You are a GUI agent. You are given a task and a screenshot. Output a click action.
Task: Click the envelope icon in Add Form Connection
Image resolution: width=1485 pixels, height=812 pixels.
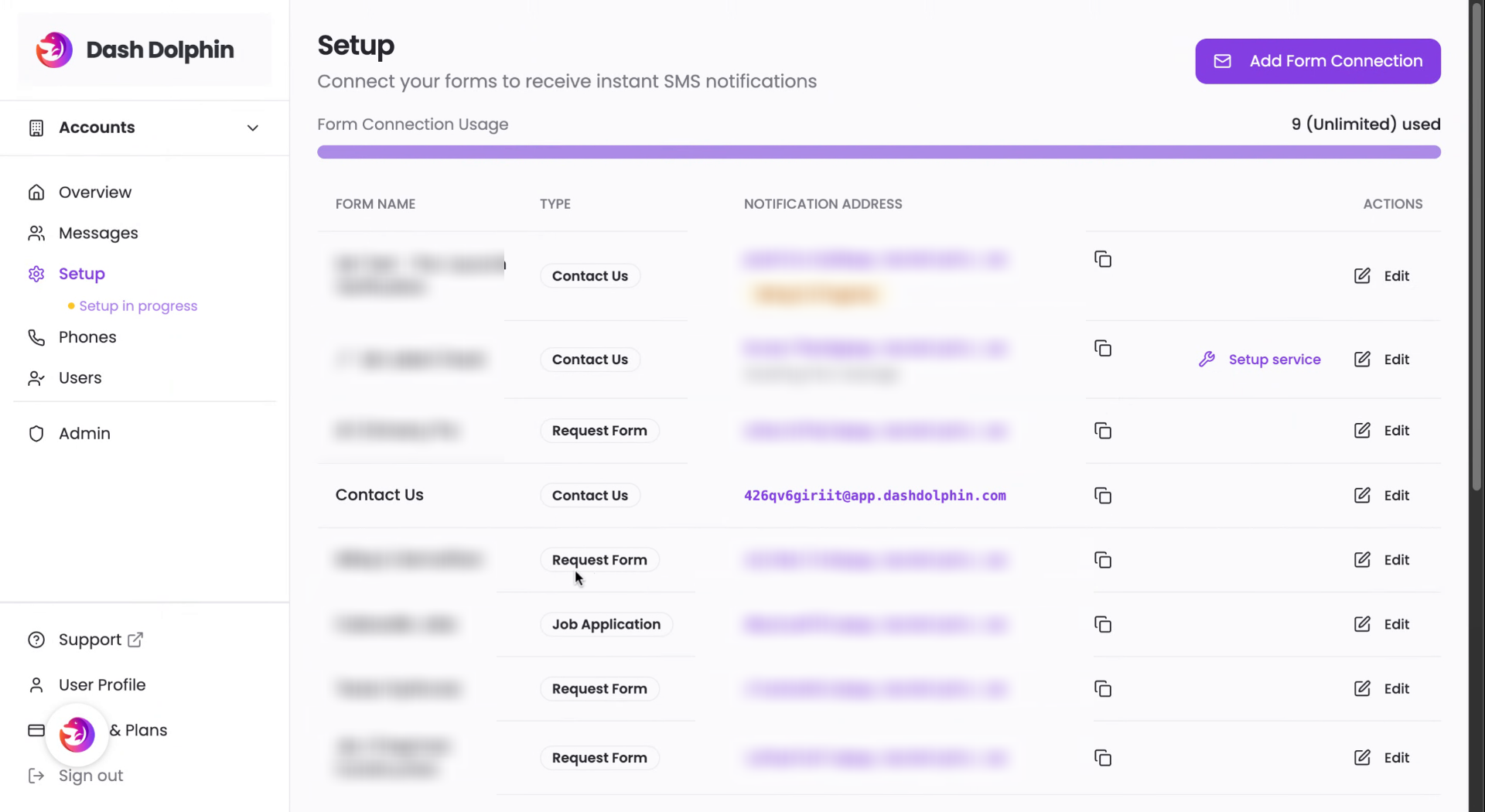(x=1222, y=61)
